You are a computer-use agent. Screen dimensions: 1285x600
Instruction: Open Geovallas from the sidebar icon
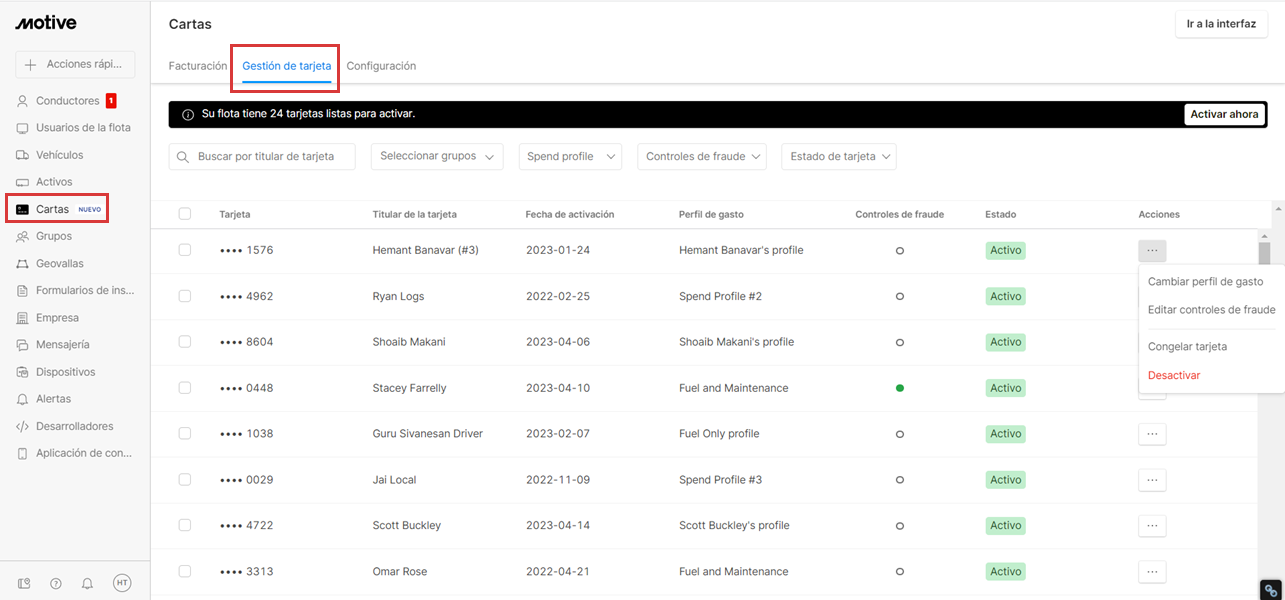[x=22, y=264]
